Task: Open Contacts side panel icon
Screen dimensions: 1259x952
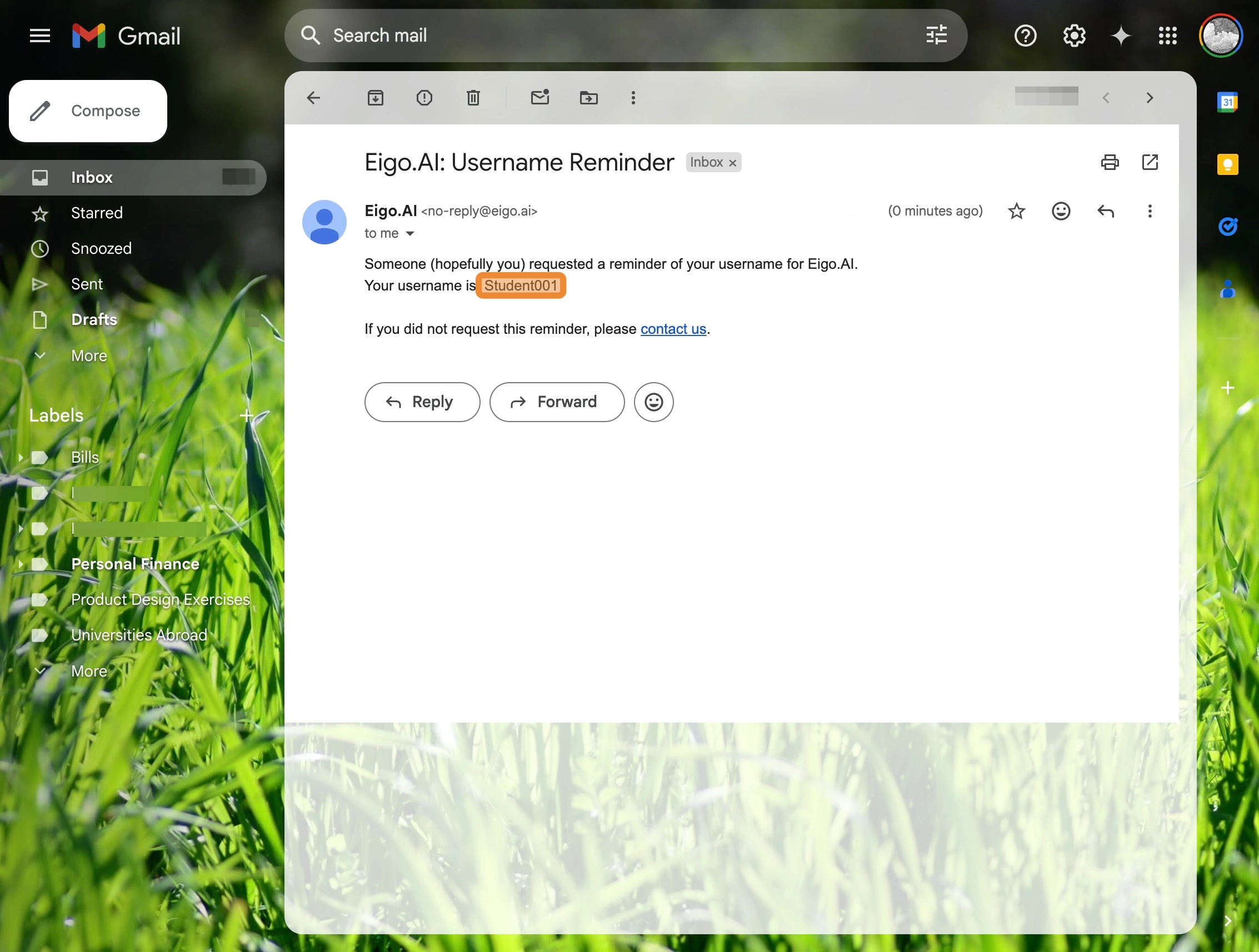Action: click(1227, 289)
